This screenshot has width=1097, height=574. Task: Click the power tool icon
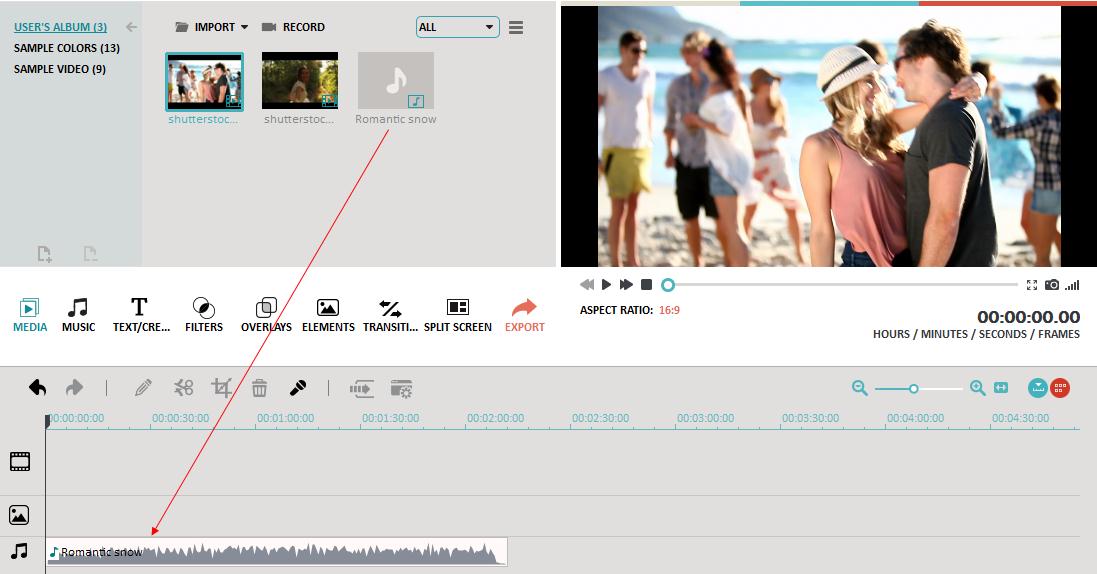(x=362, y=388)
